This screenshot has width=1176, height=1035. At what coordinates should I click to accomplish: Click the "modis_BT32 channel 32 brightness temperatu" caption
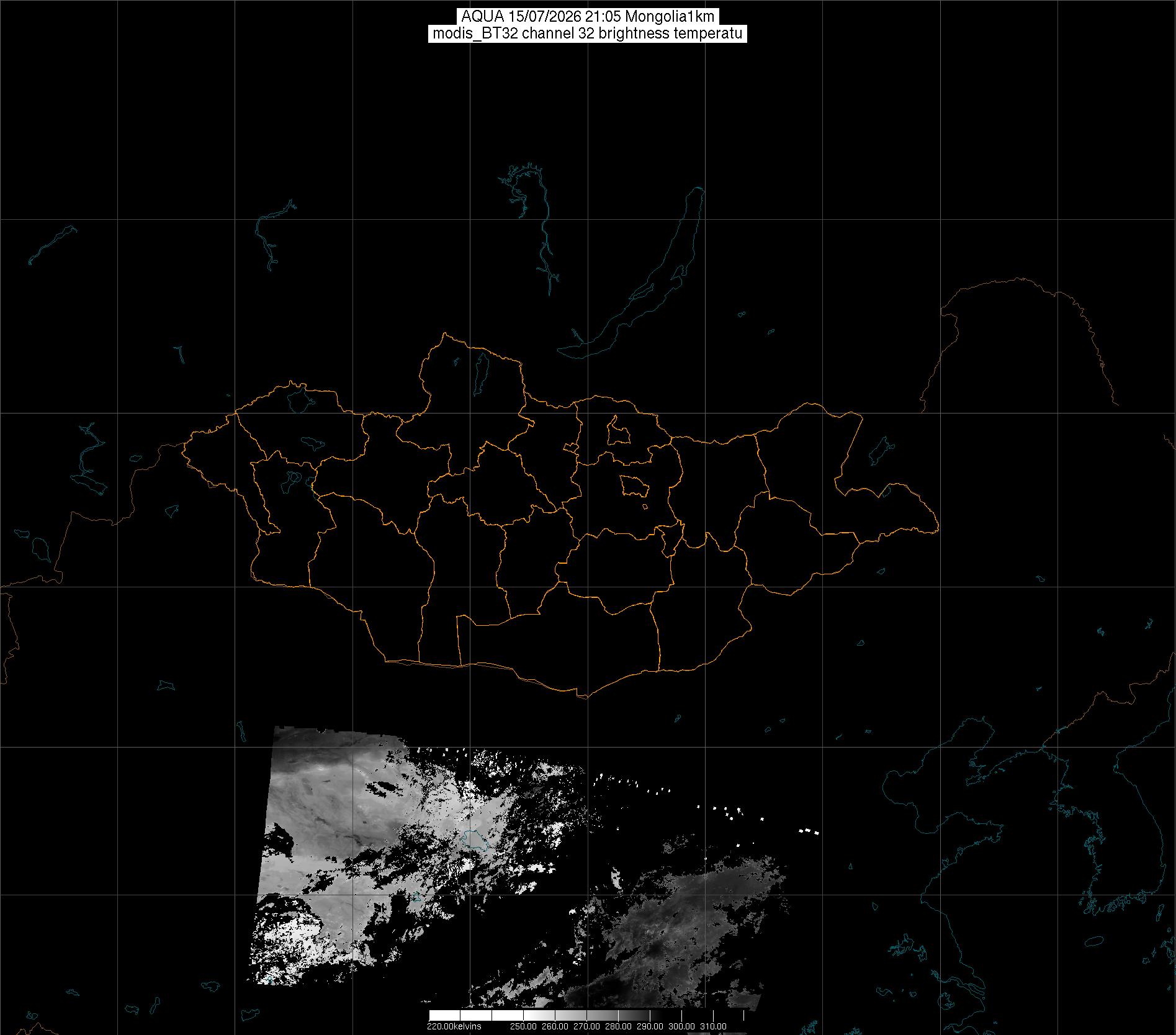[x=588, y=34]
